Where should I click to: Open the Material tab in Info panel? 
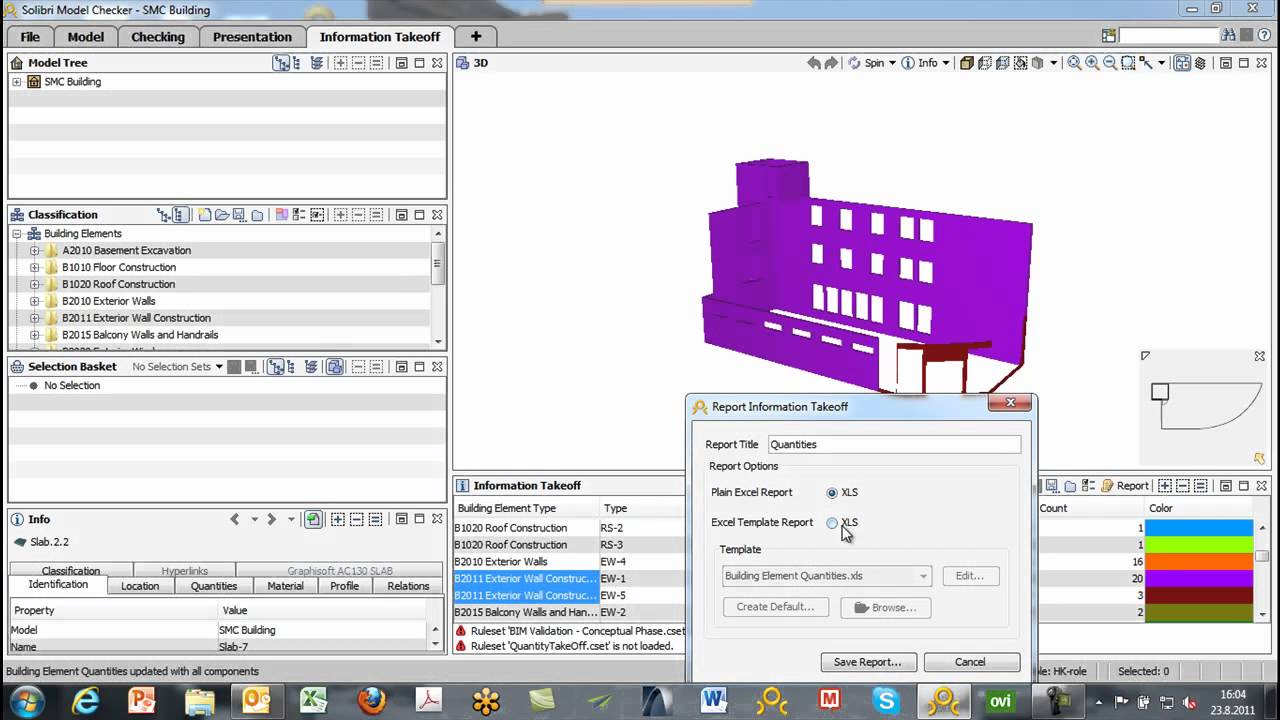285,586
